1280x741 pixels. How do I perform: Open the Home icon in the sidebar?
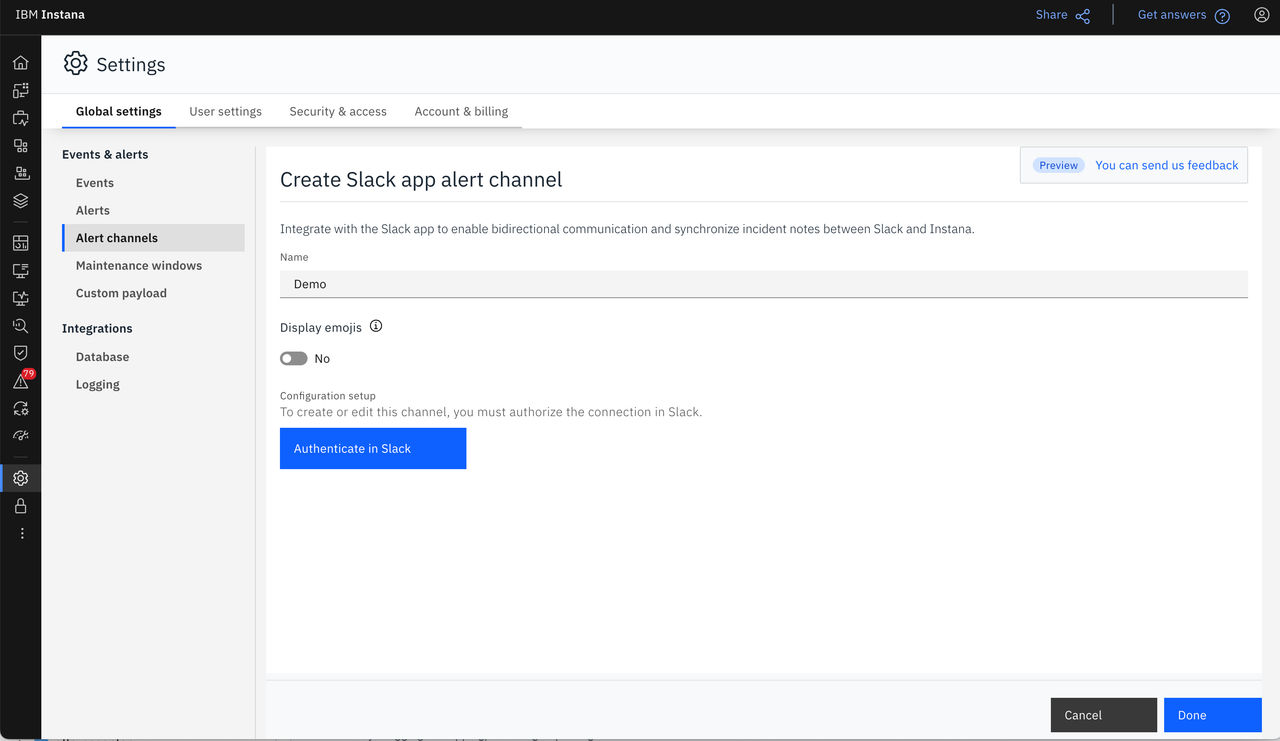coord(20,63)
